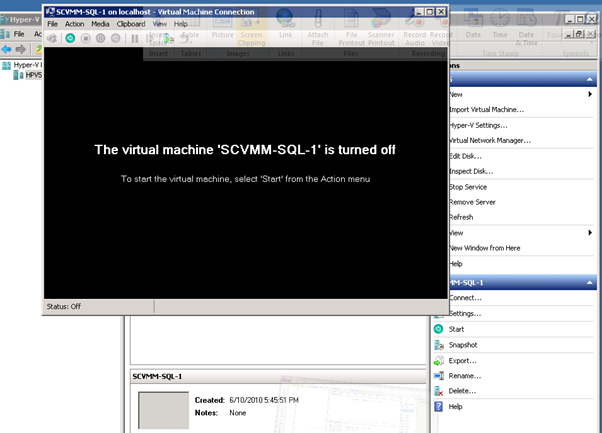Screen dimensions: 602x433
Task: Open Action menu in Virtual Machine Connection
Action: [74, 24]
